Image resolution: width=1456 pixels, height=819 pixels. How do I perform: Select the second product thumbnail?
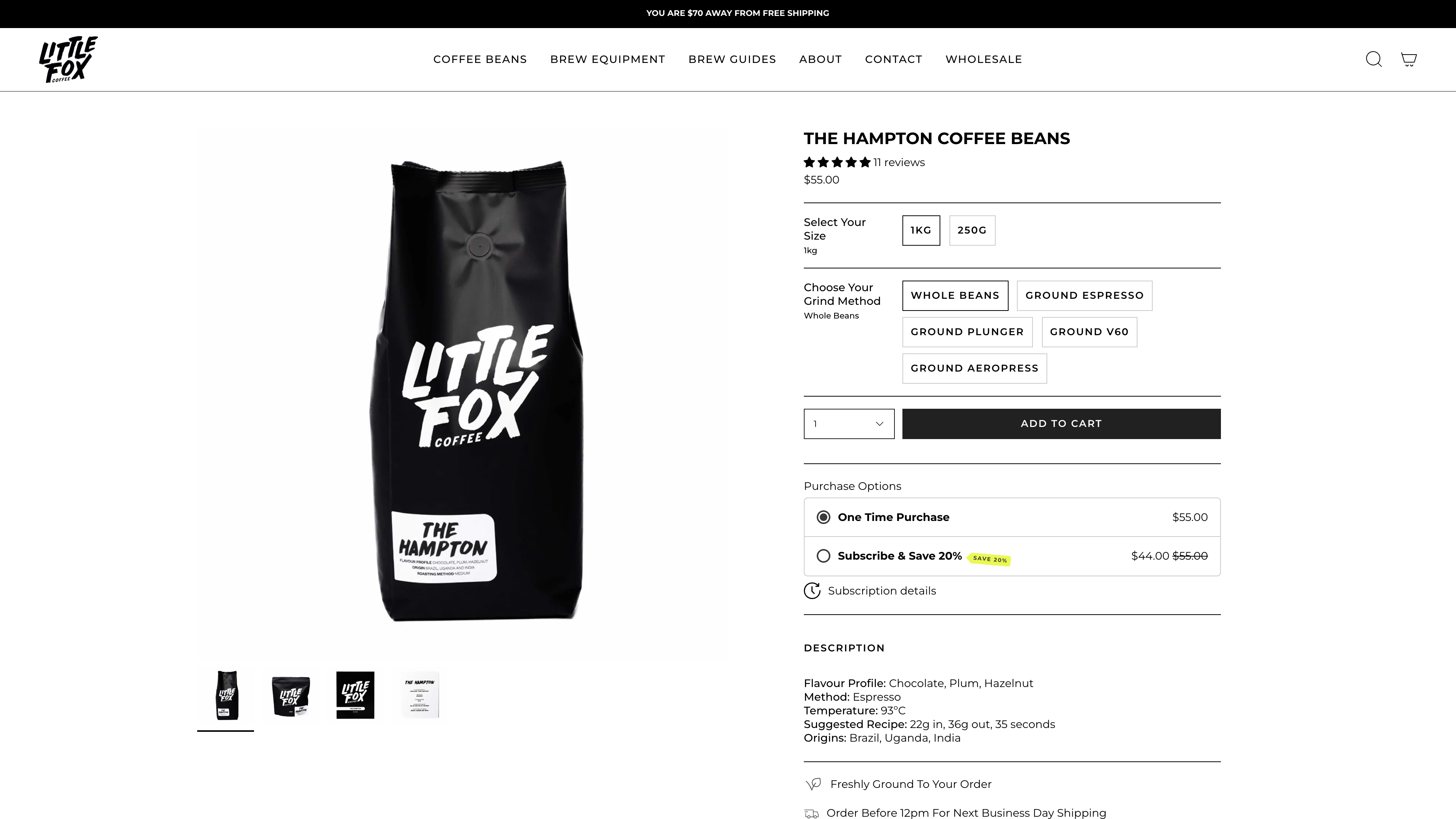tap(290, 695)
